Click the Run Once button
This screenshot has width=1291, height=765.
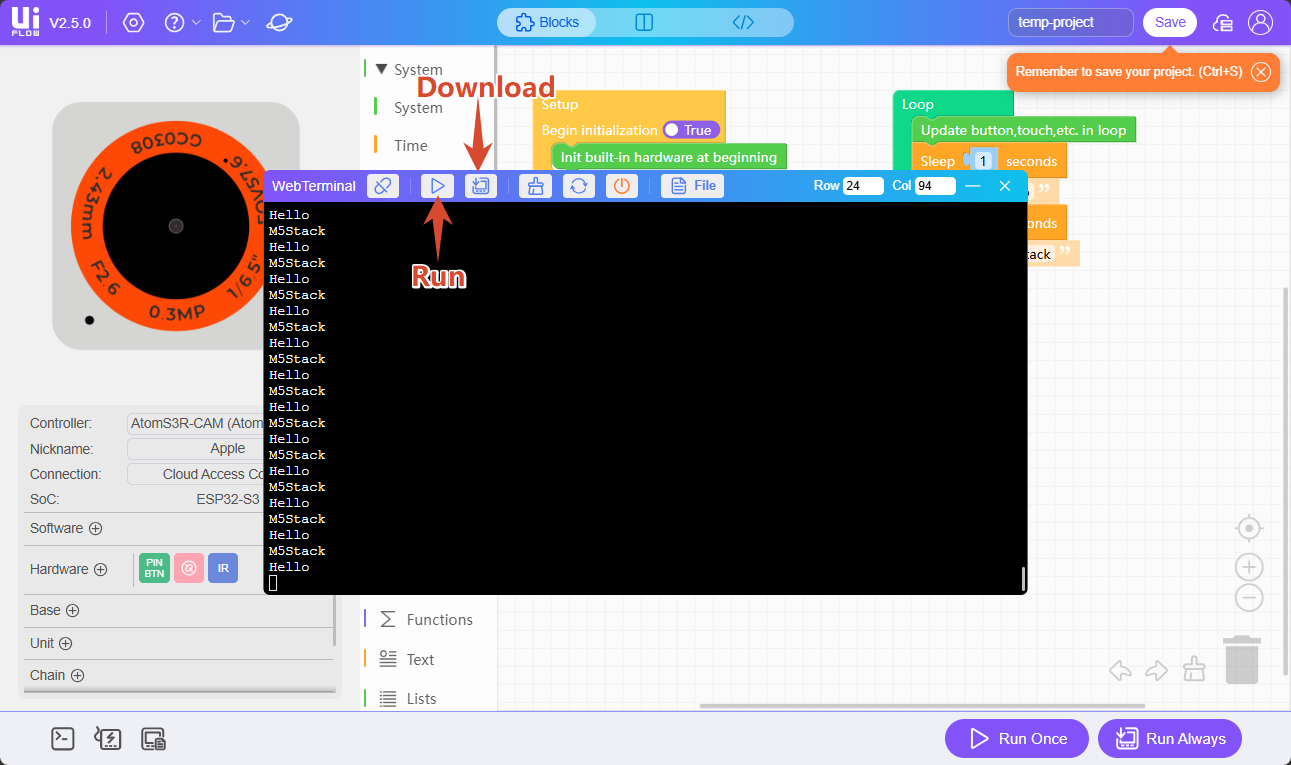(1018, 739)
